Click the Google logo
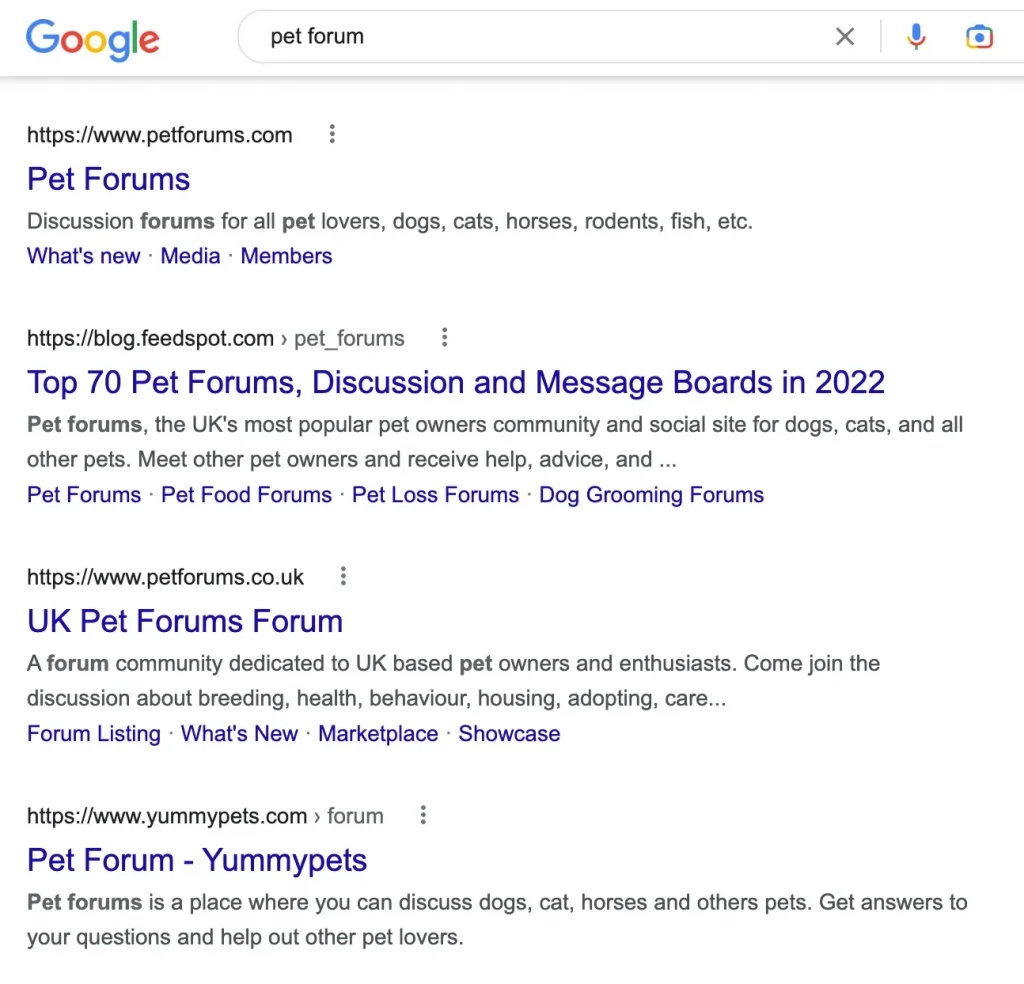 pos(93,39)
